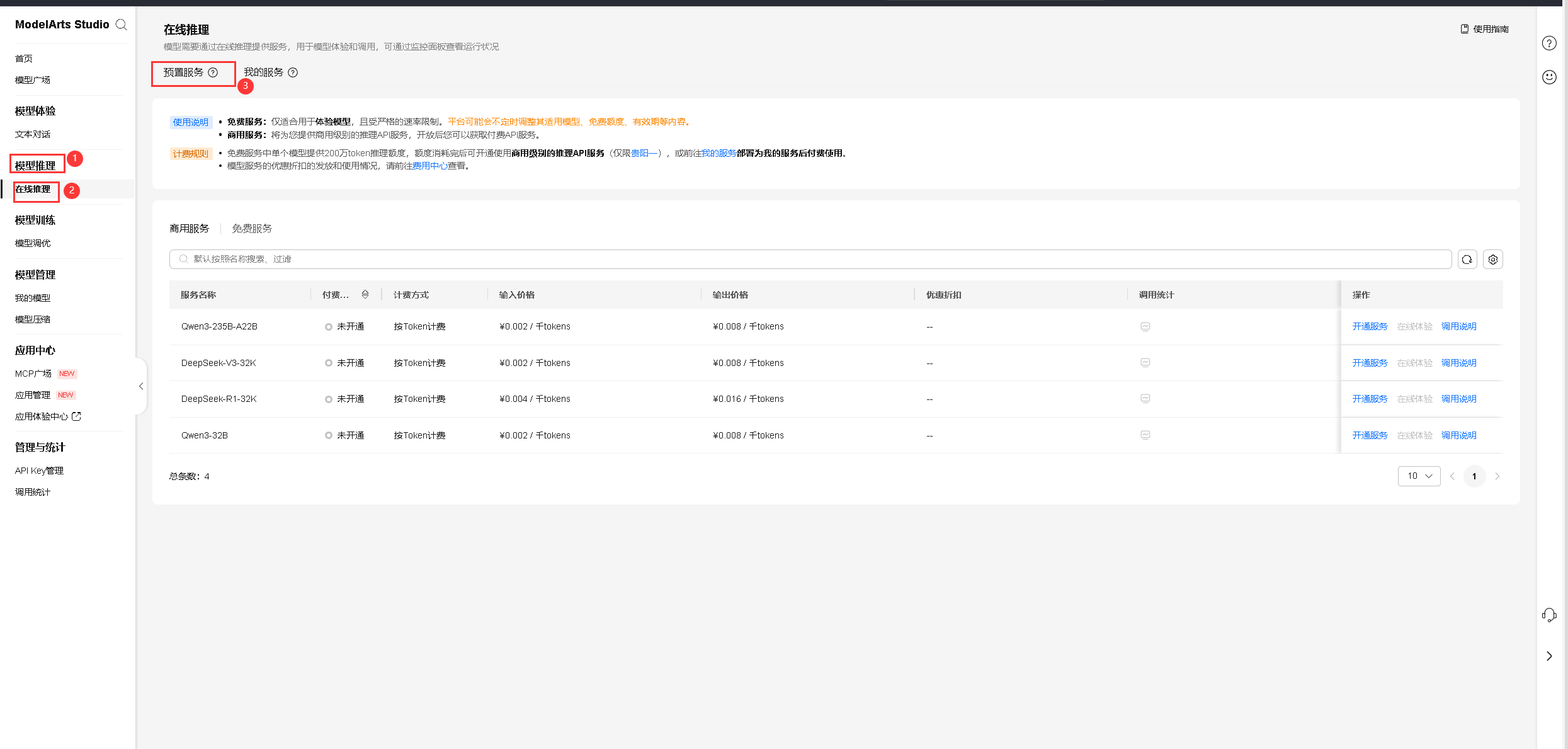Click call statistics icon for DeepSeek-R1-32K

(x=1145, y=399)
